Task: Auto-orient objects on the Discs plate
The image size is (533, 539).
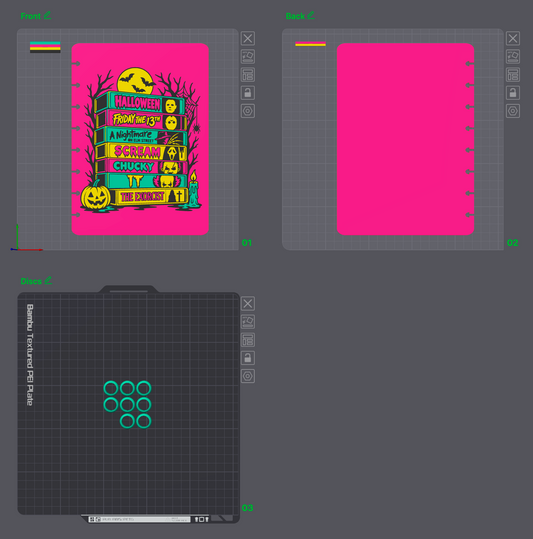Action: [x=247, y=322]
